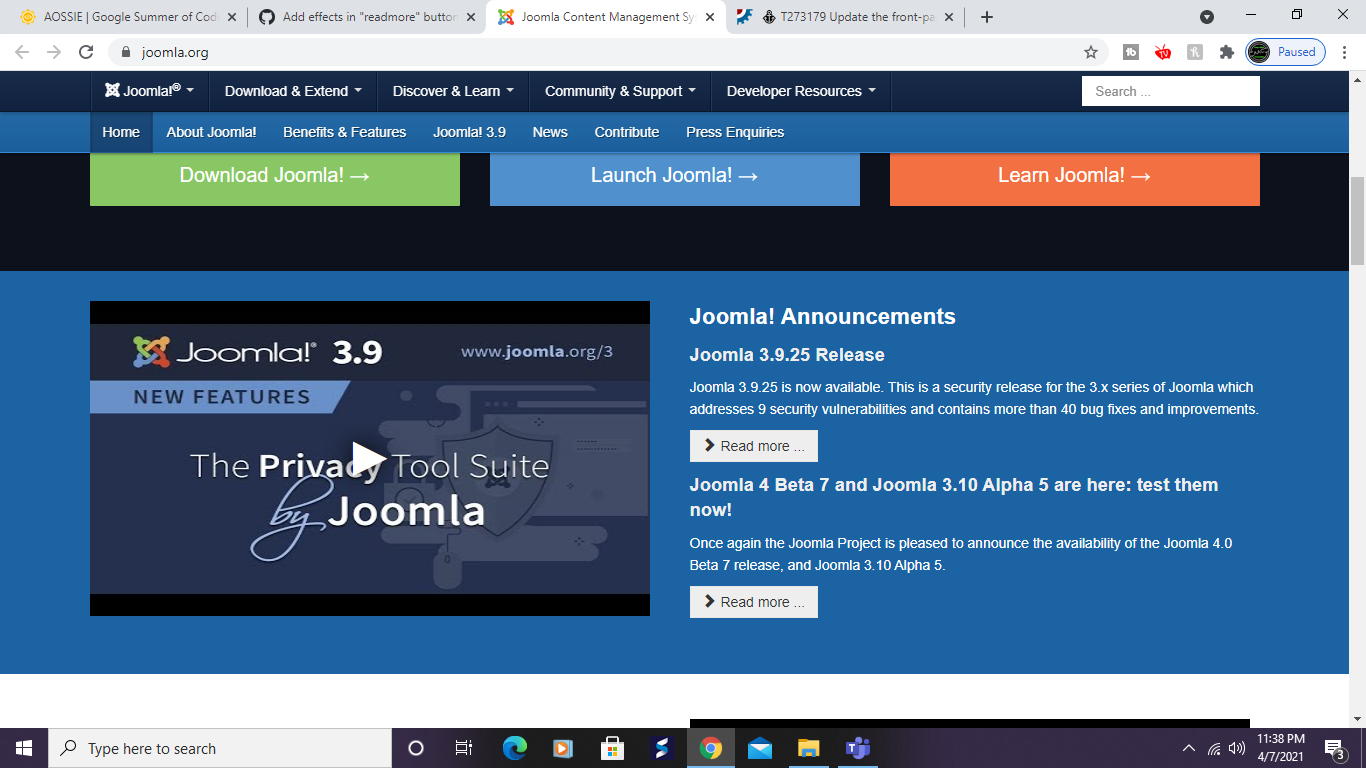Screen dimensions: 1366x768
Task: Open a new browser tab
Action: tap(987, 17)
